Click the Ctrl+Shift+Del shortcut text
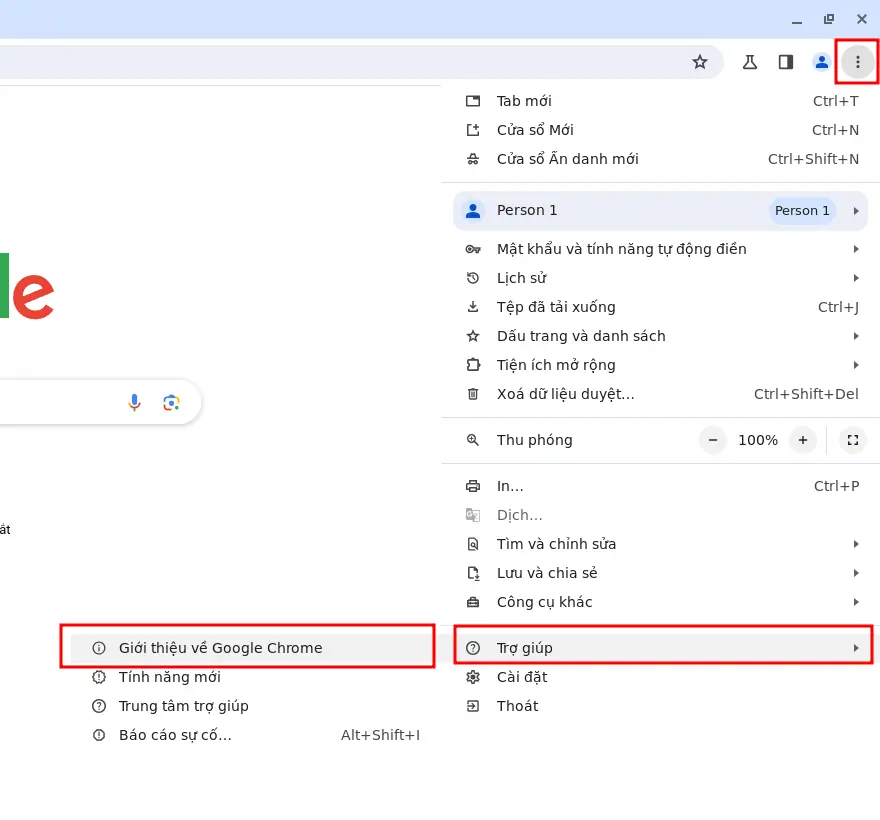This screenshot has height=820, width=880. click(806, 394)
